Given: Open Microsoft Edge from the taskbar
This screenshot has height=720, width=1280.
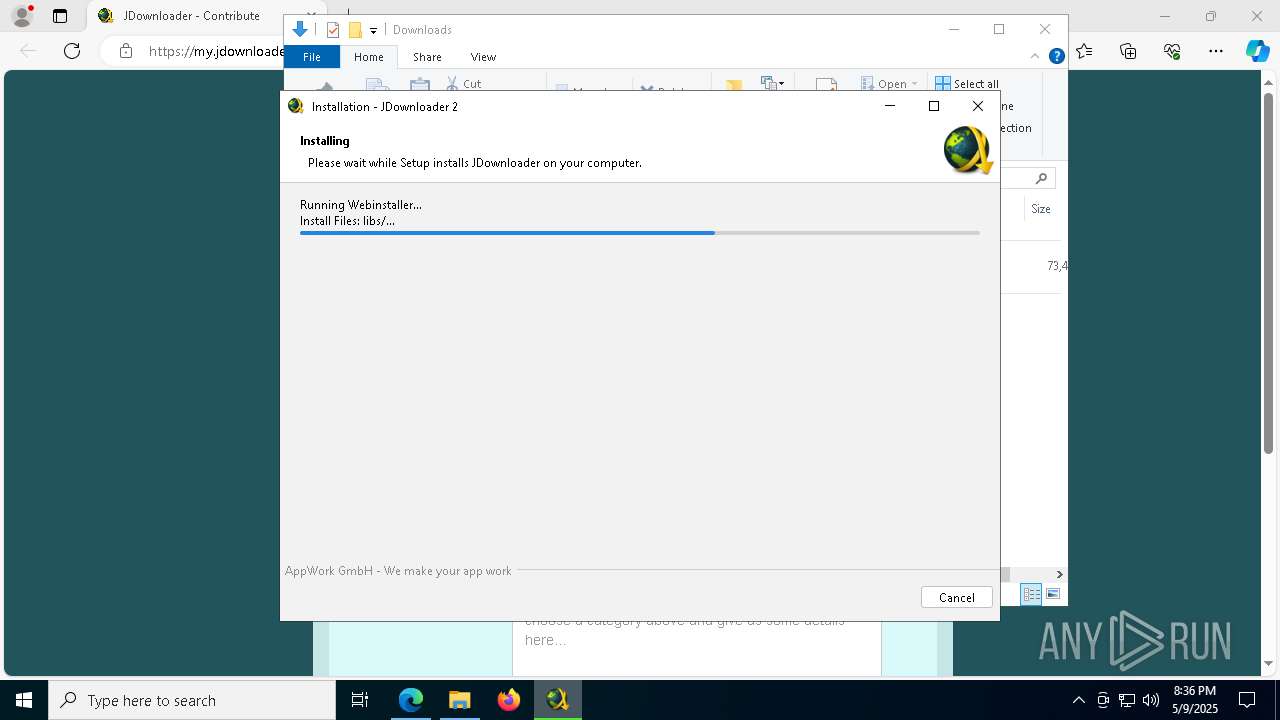Looking at the screenshot, I should point(411,700).
